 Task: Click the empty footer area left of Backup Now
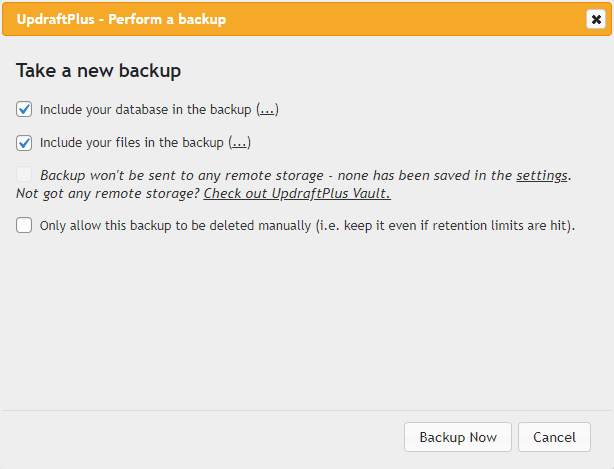click(200, 437)
